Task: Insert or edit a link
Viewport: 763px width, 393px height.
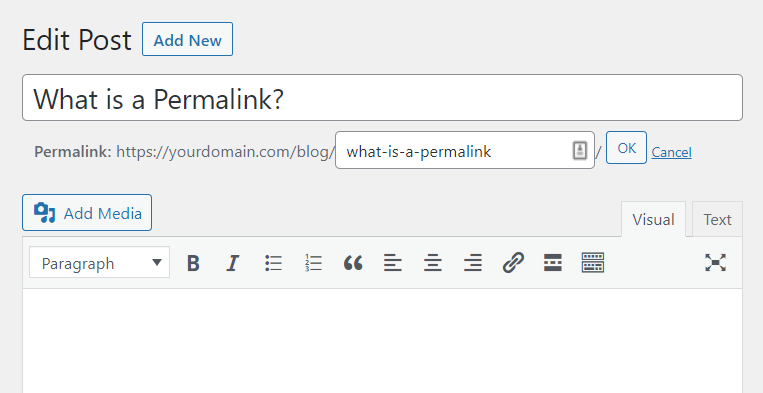Action: pos(513,263)
